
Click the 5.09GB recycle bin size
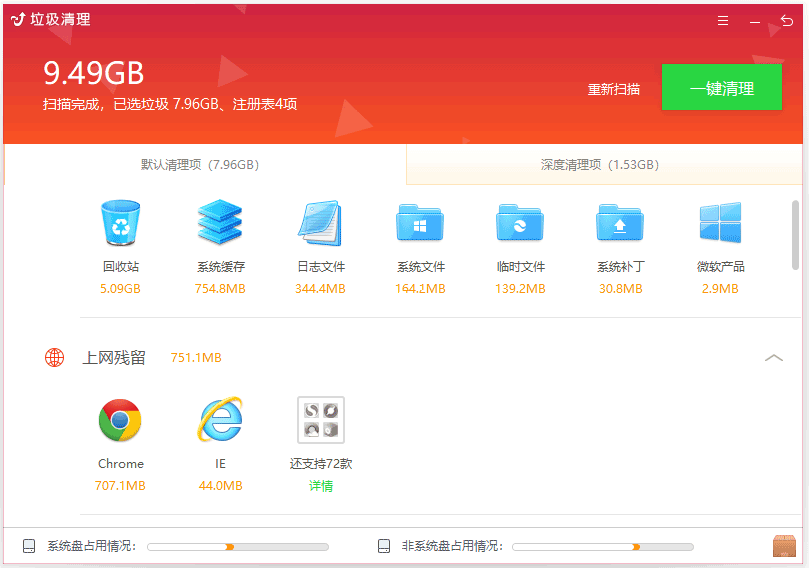120,288
